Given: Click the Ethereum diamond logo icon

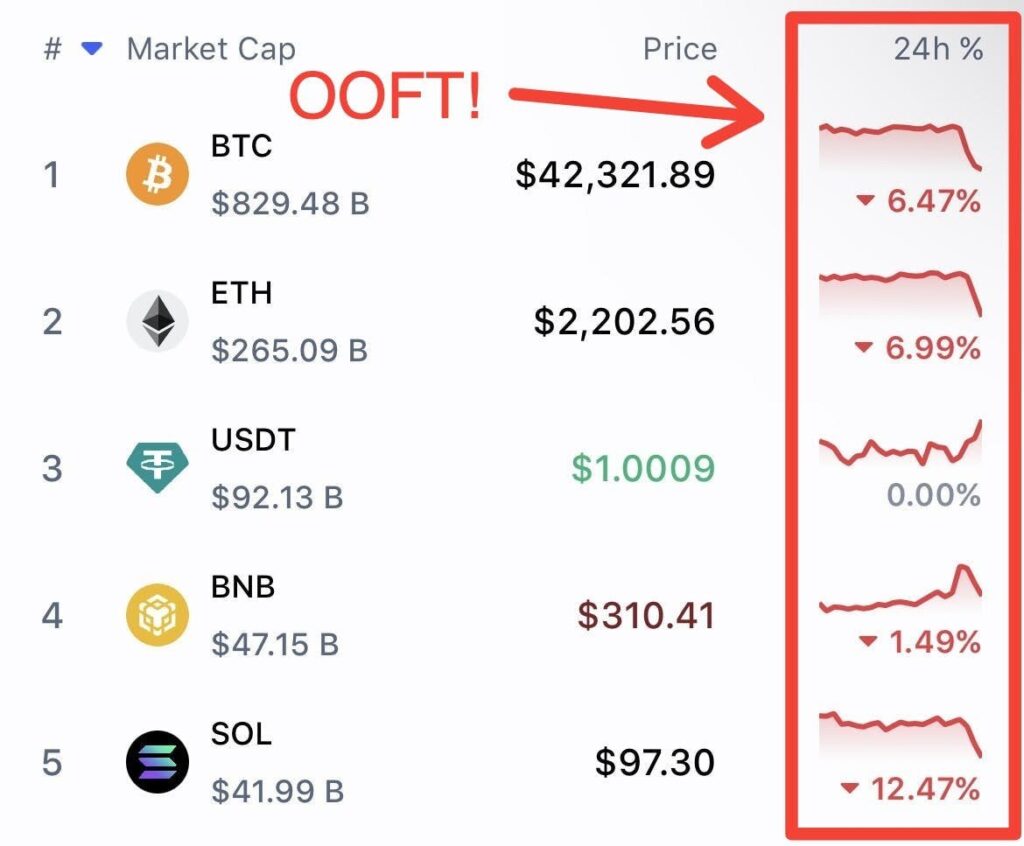Looking at the screenshot, I should [157, 322].
